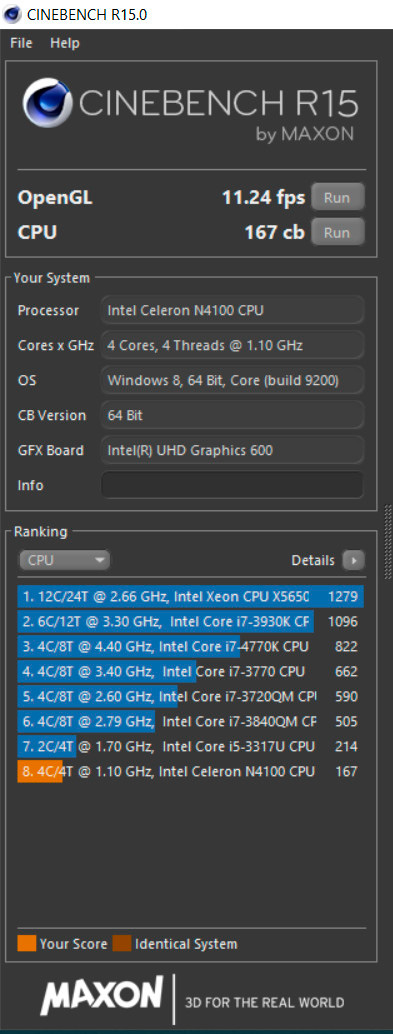Click the orange Your Score swatch
Image resolution: width=393 pixels, height=1034 pixels.
[26, 944]
